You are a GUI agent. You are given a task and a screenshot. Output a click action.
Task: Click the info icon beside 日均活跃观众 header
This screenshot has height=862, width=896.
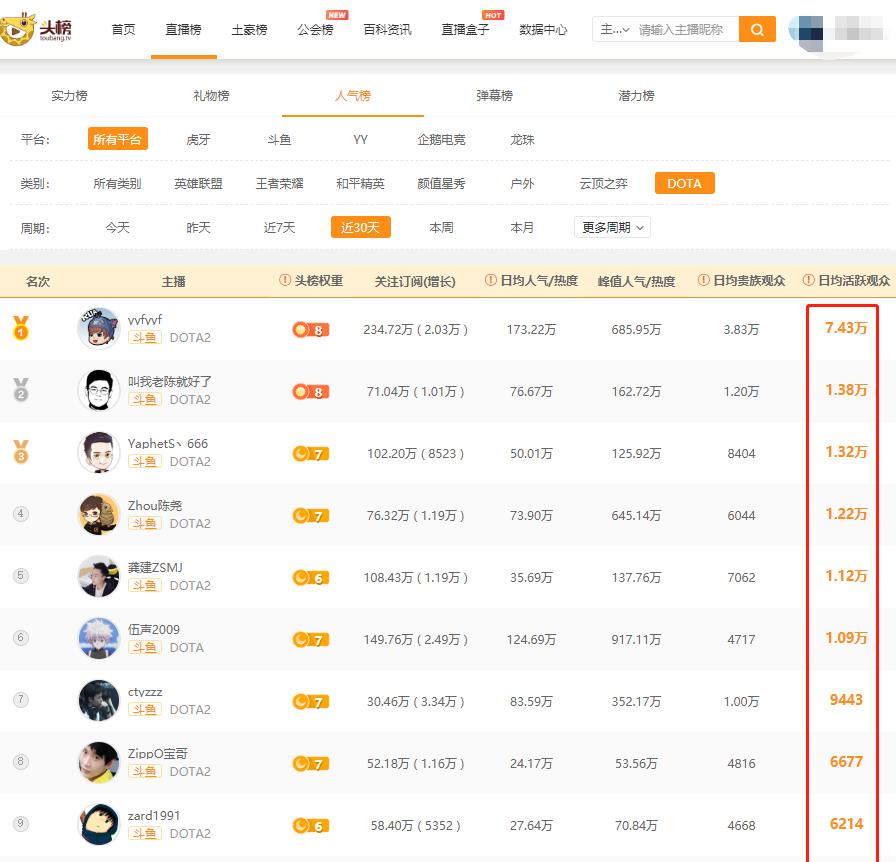point(810,282)
